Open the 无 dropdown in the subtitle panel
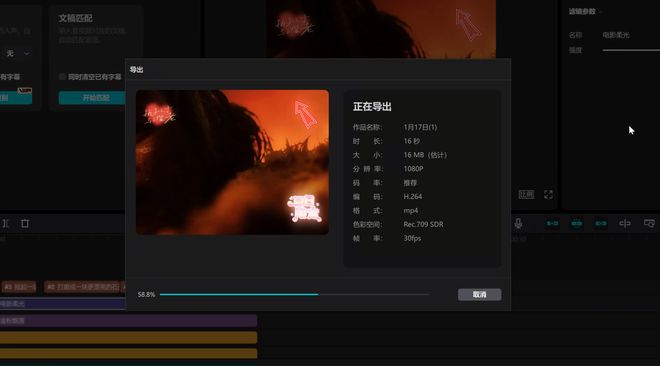Image resolution: width=660 pixels, height=366 pixels. [17, 53]
